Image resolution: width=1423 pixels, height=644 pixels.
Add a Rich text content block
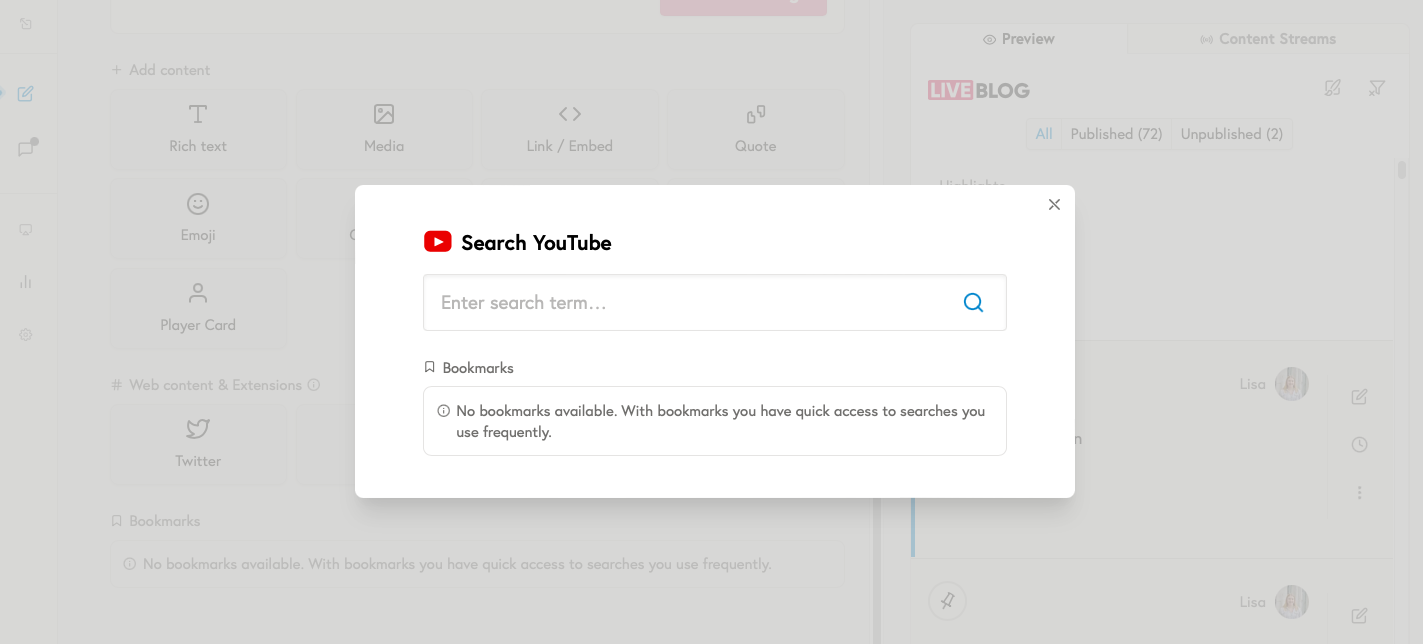[x=198, y=129]
